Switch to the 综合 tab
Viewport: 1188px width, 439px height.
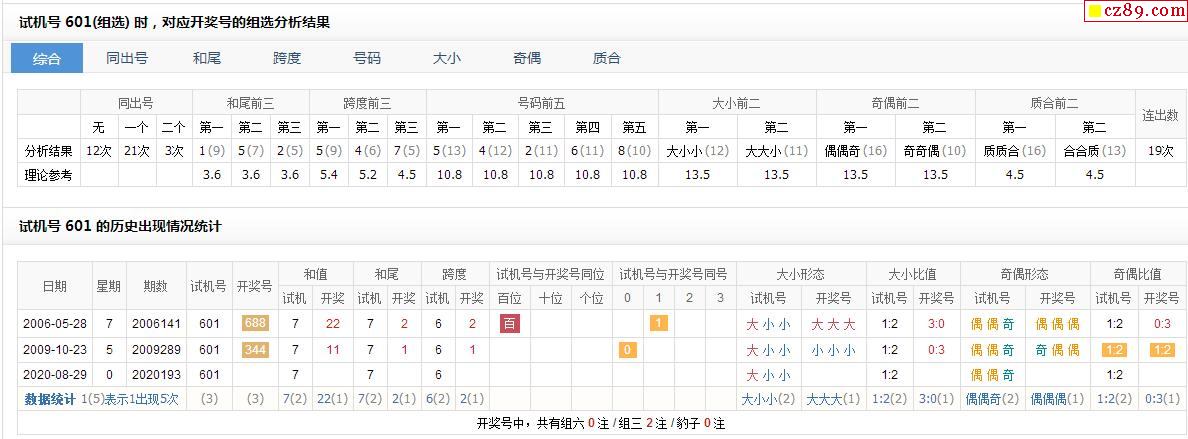click(x=46, y=58)
